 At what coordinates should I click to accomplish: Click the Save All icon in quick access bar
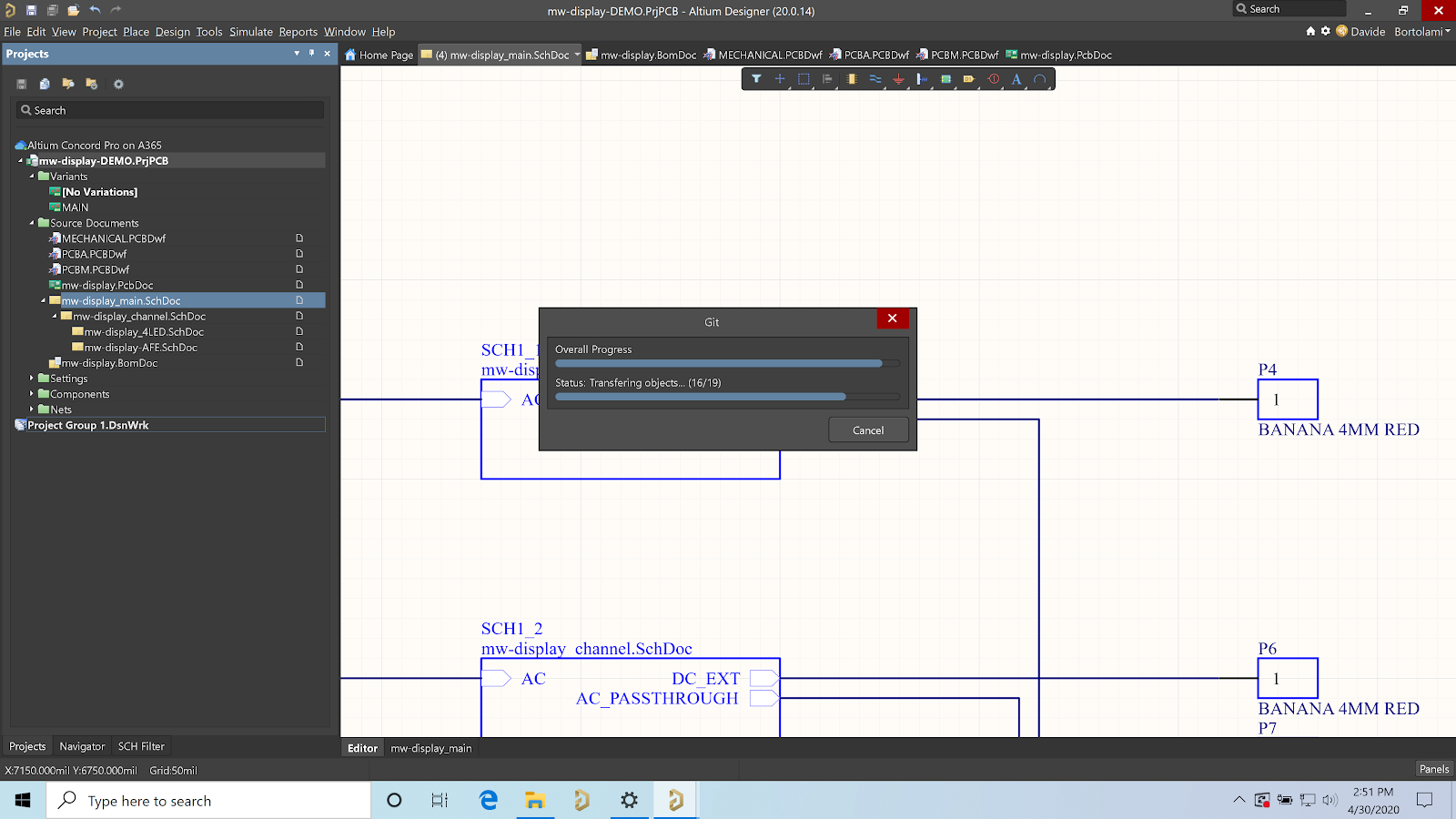[x=52, y=12]
